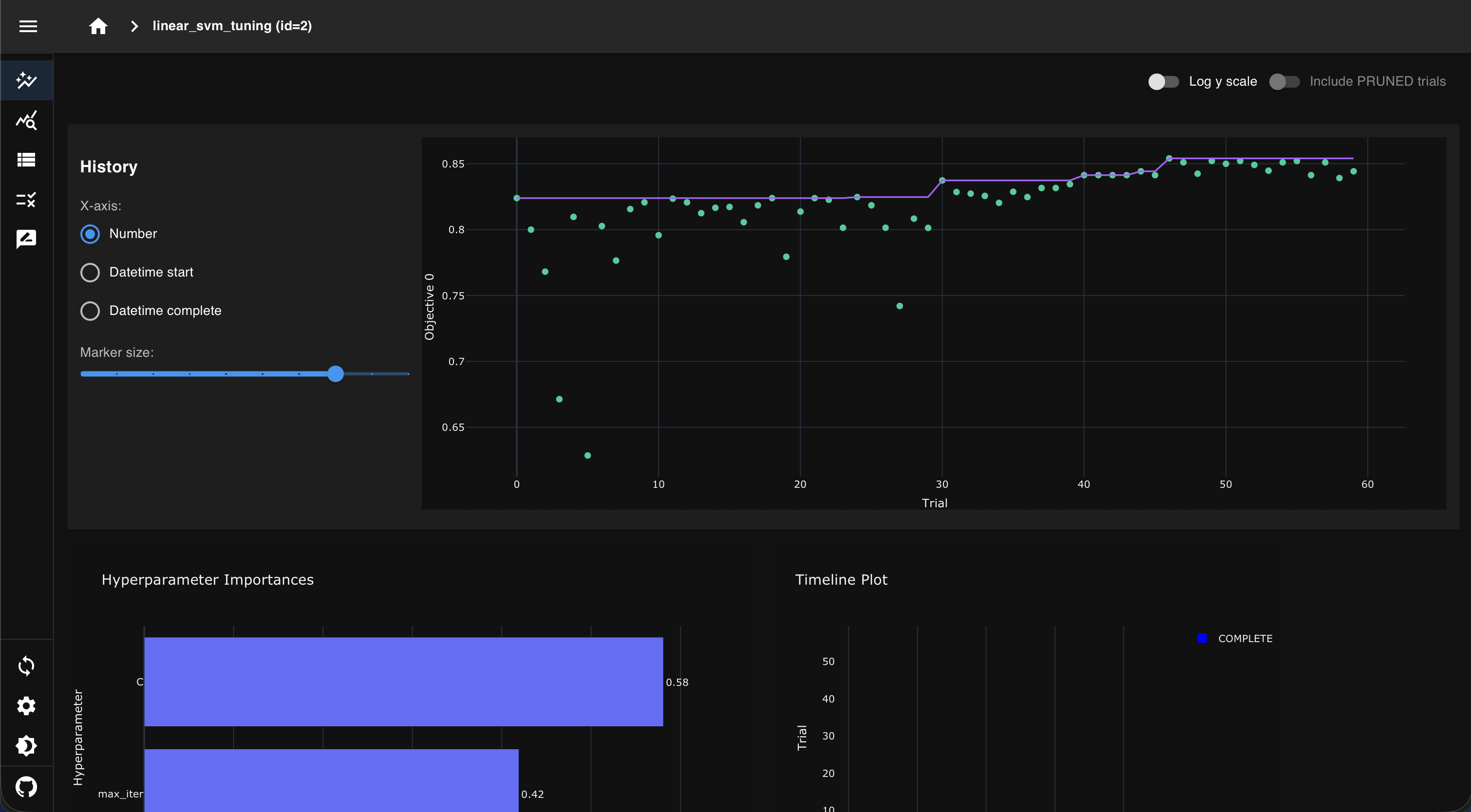Select Datetime complete as the X-axis
Image resolution: width=1471 pixels, height=812 pixels.
(90, 311)
